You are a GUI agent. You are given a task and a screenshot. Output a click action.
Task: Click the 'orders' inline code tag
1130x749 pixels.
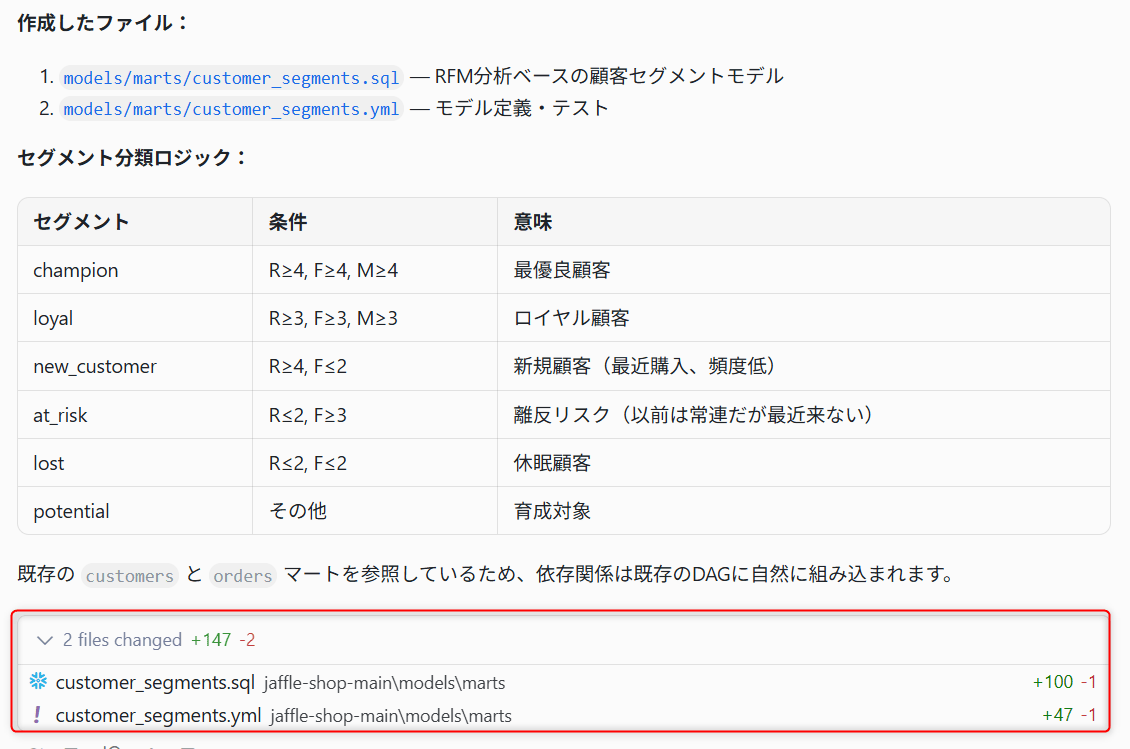click(x=243, y=575)
